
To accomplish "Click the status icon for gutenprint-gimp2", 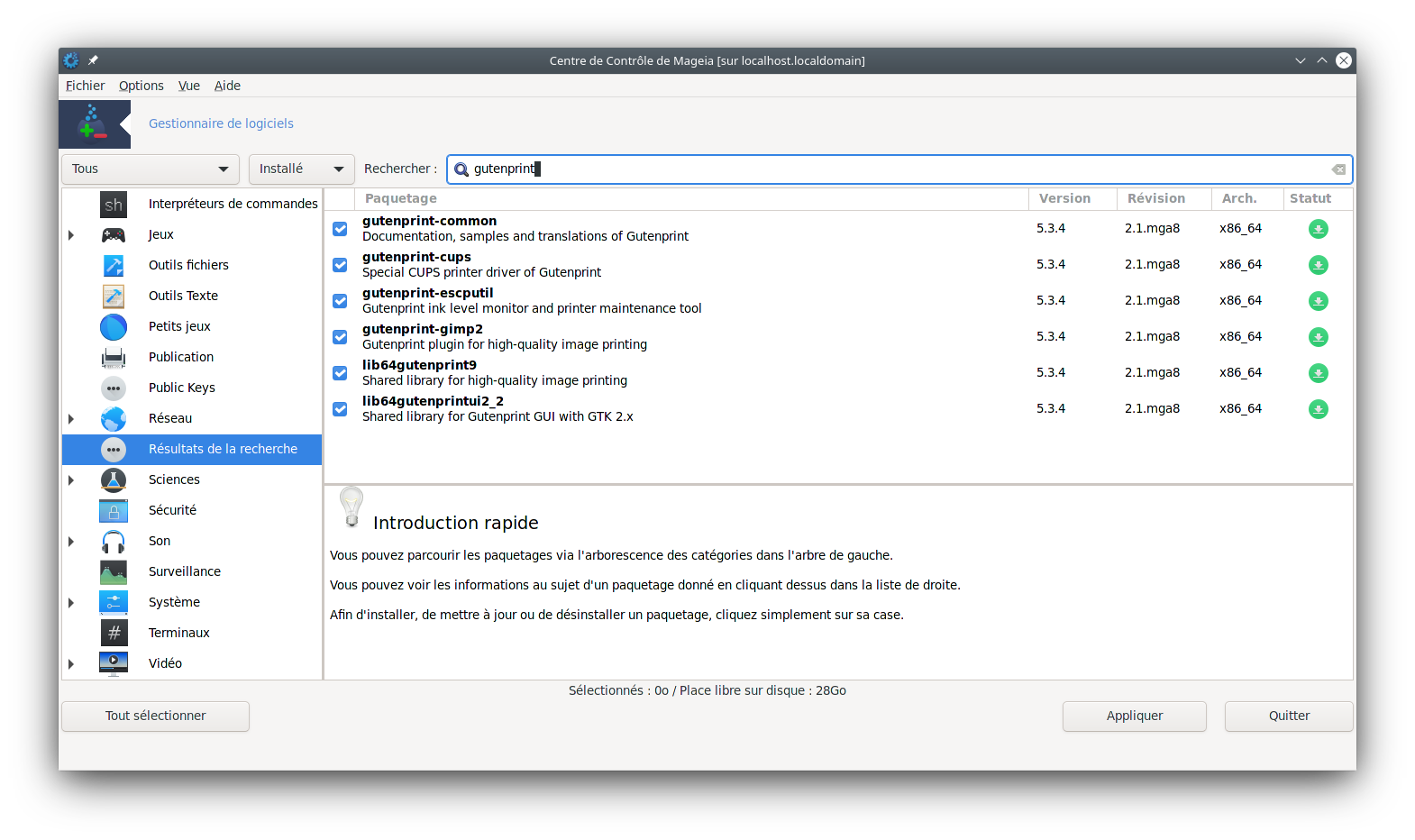I will pyautogui.click(x=1318, y=337).
